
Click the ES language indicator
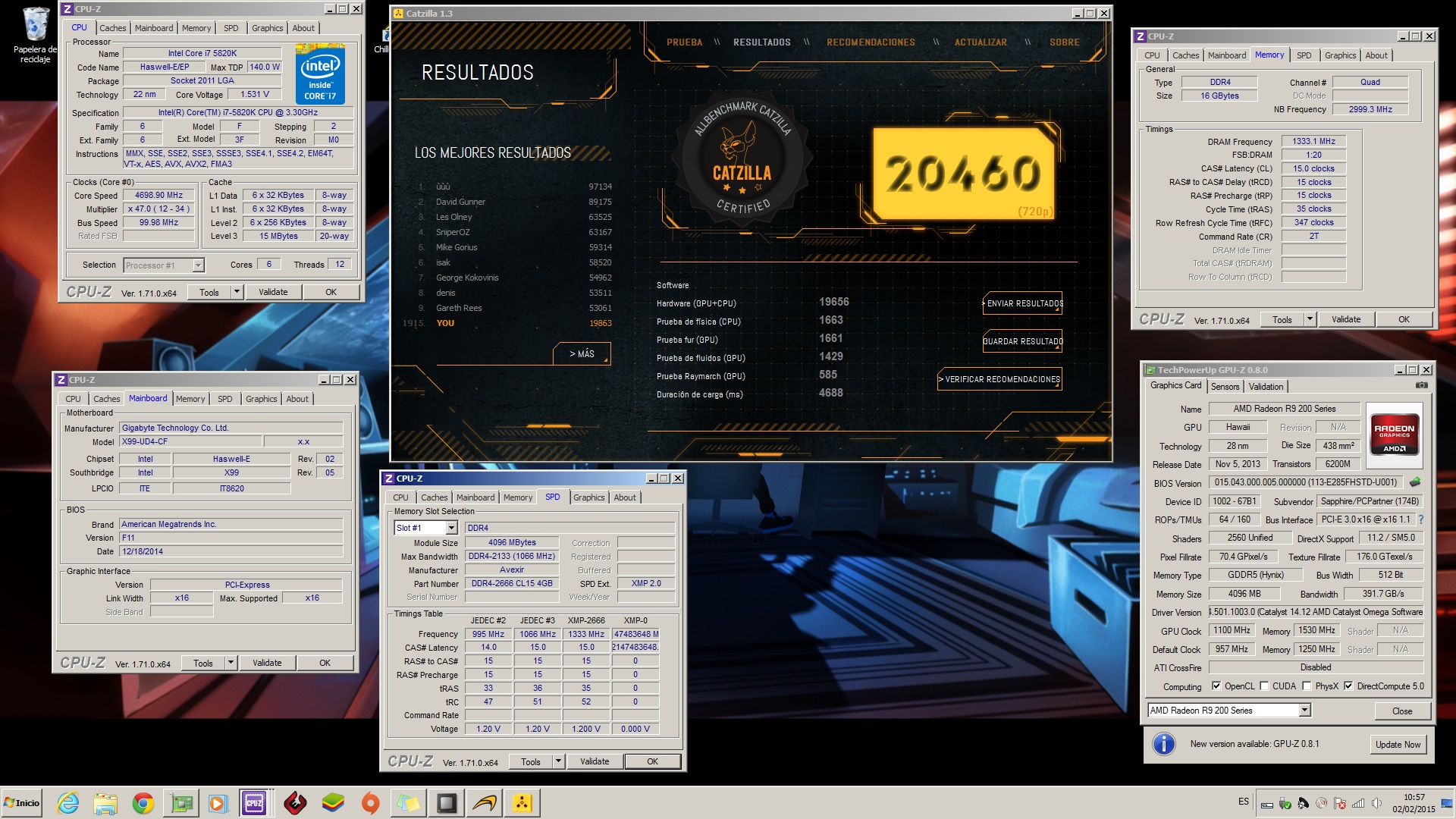point(1244,802)
